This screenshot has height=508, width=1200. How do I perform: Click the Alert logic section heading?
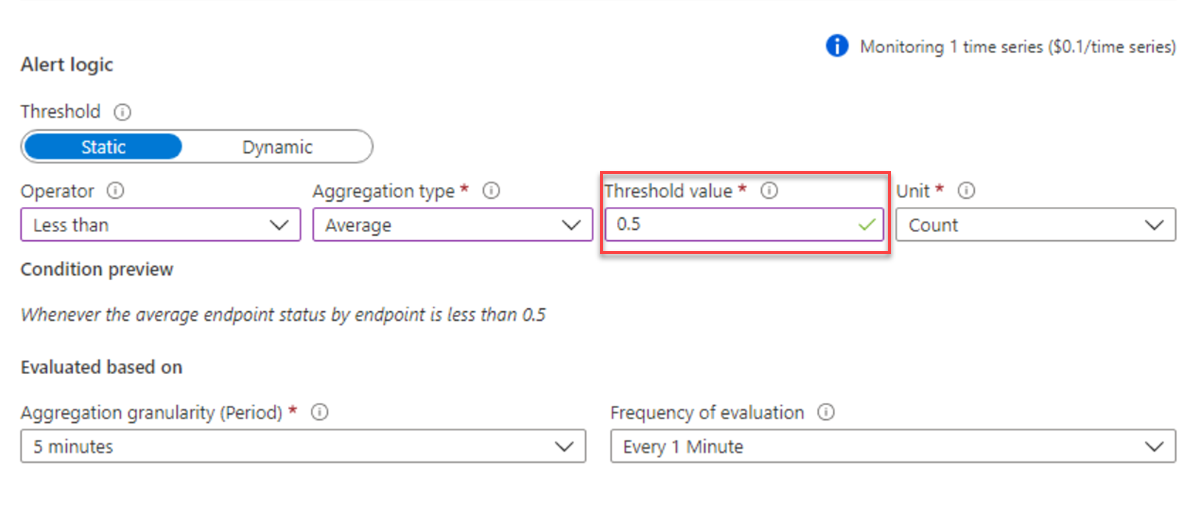[67, 65]
